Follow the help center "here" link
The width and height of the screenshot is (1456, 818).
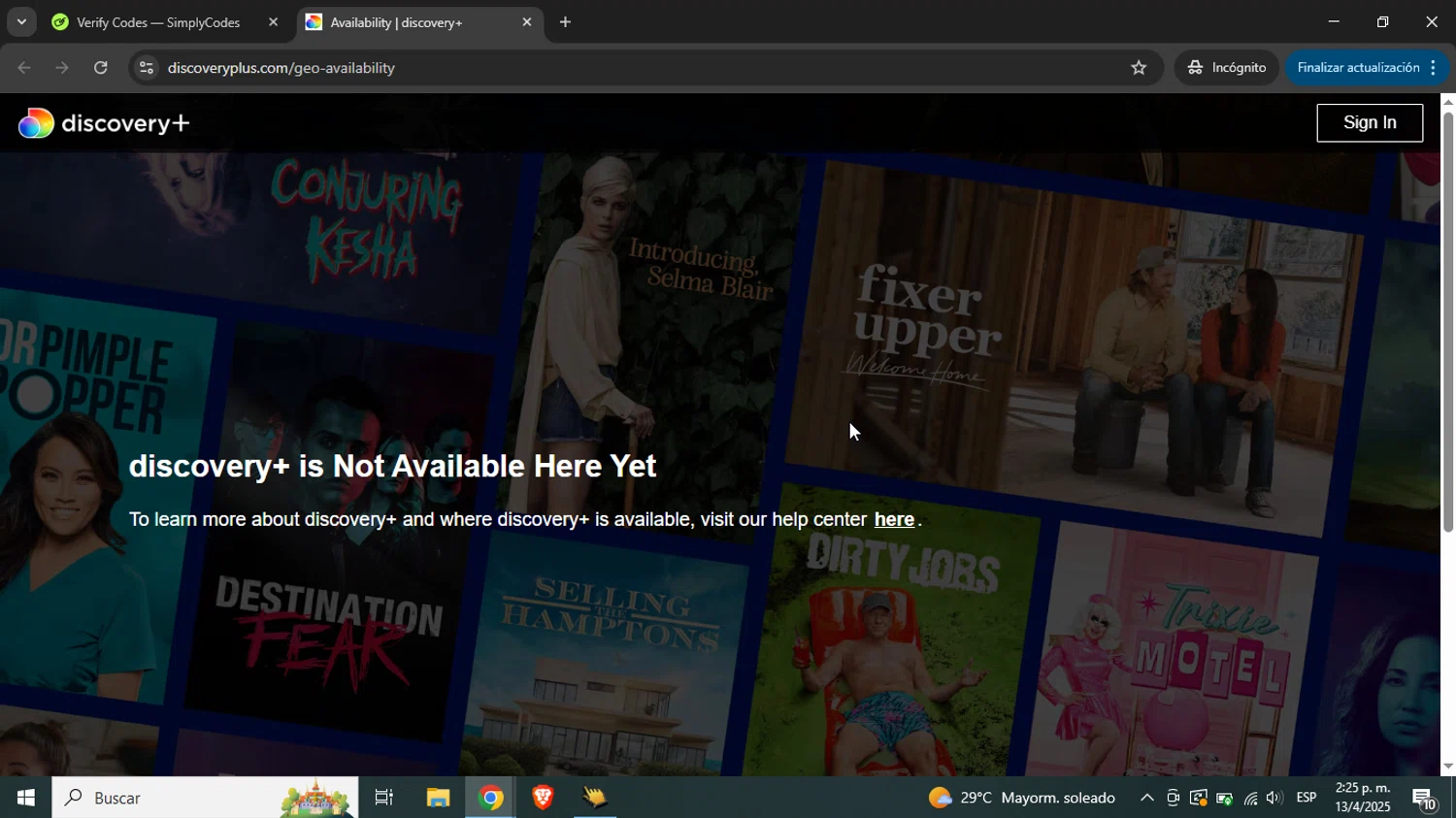coord(893,520)
